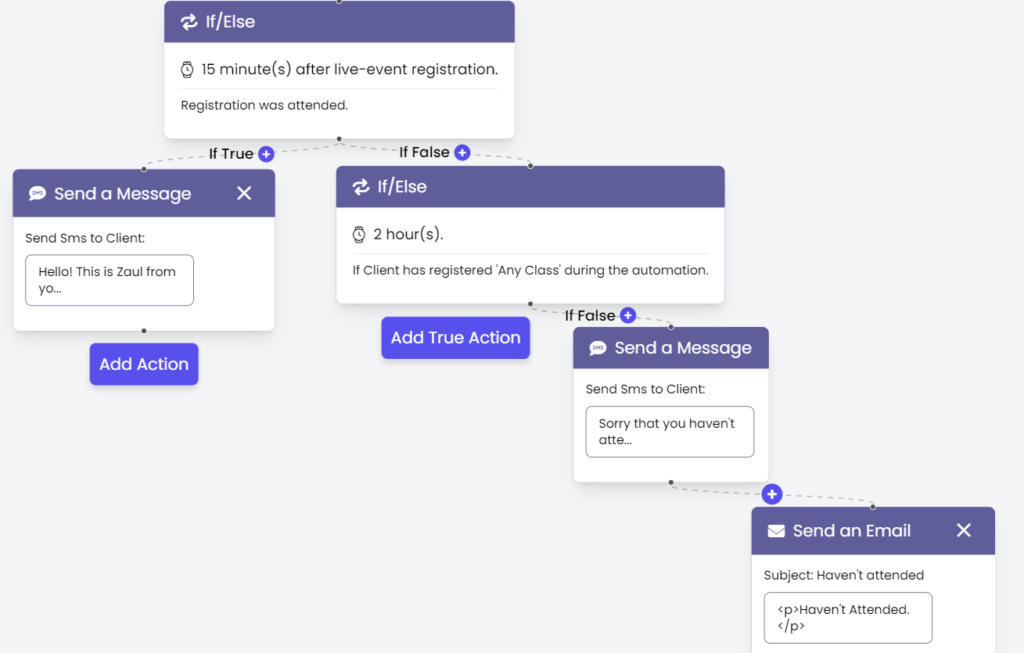Select the top If/Else card header
Screen dimensions: 1024x653
pos(339,22)
